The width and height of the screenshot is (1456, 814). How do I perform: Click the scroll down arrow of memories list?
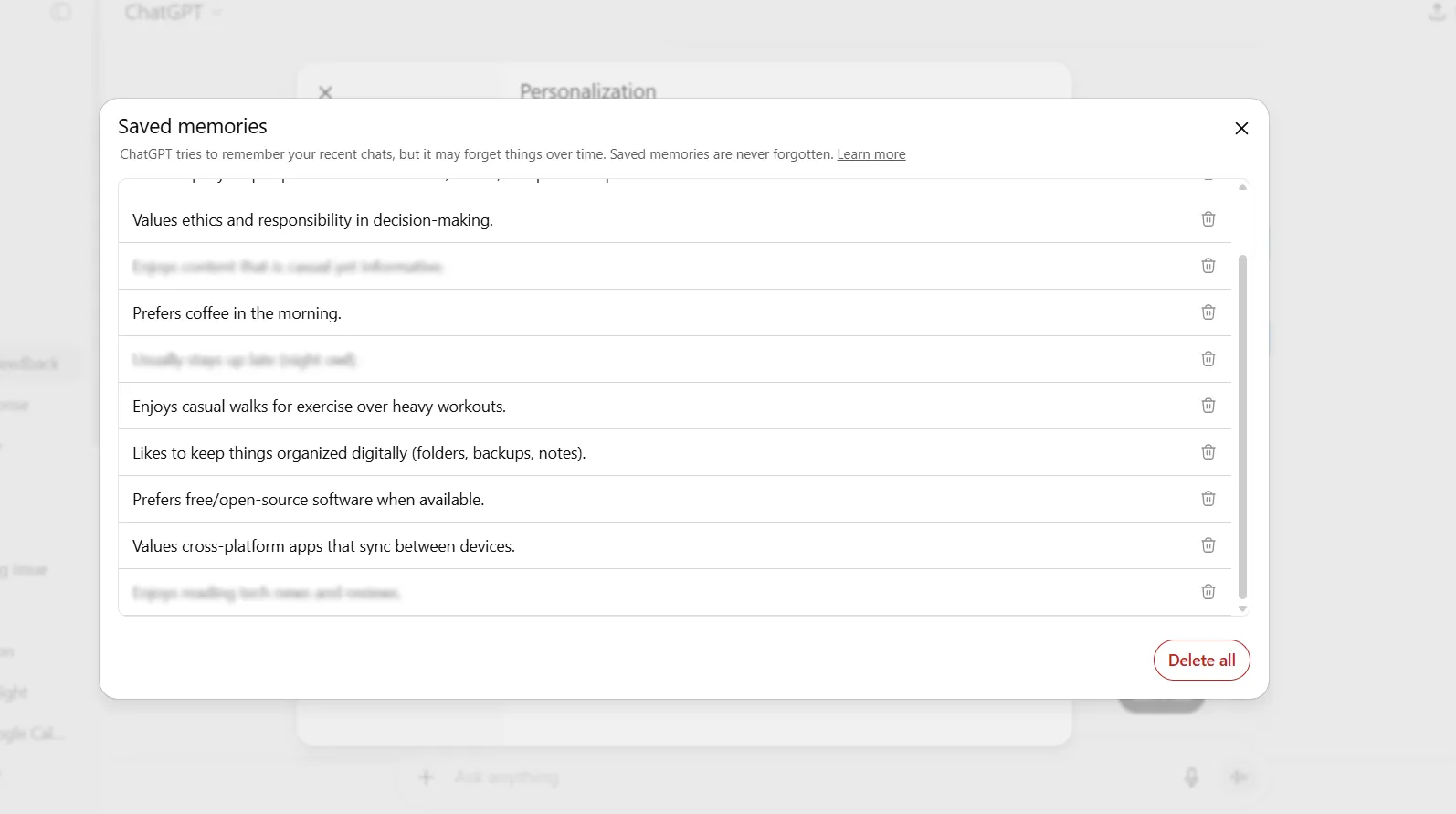point(1242,608)
